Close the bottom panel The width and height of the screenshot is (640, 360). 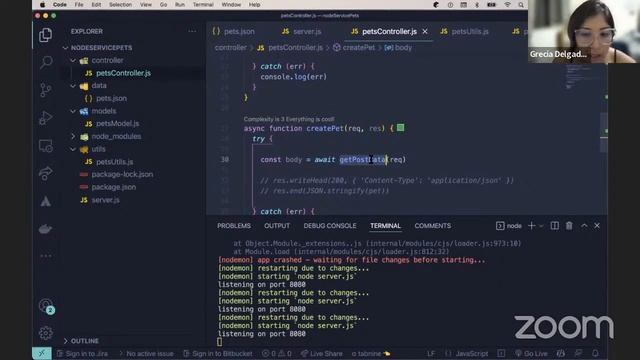[x=597, y=226]
